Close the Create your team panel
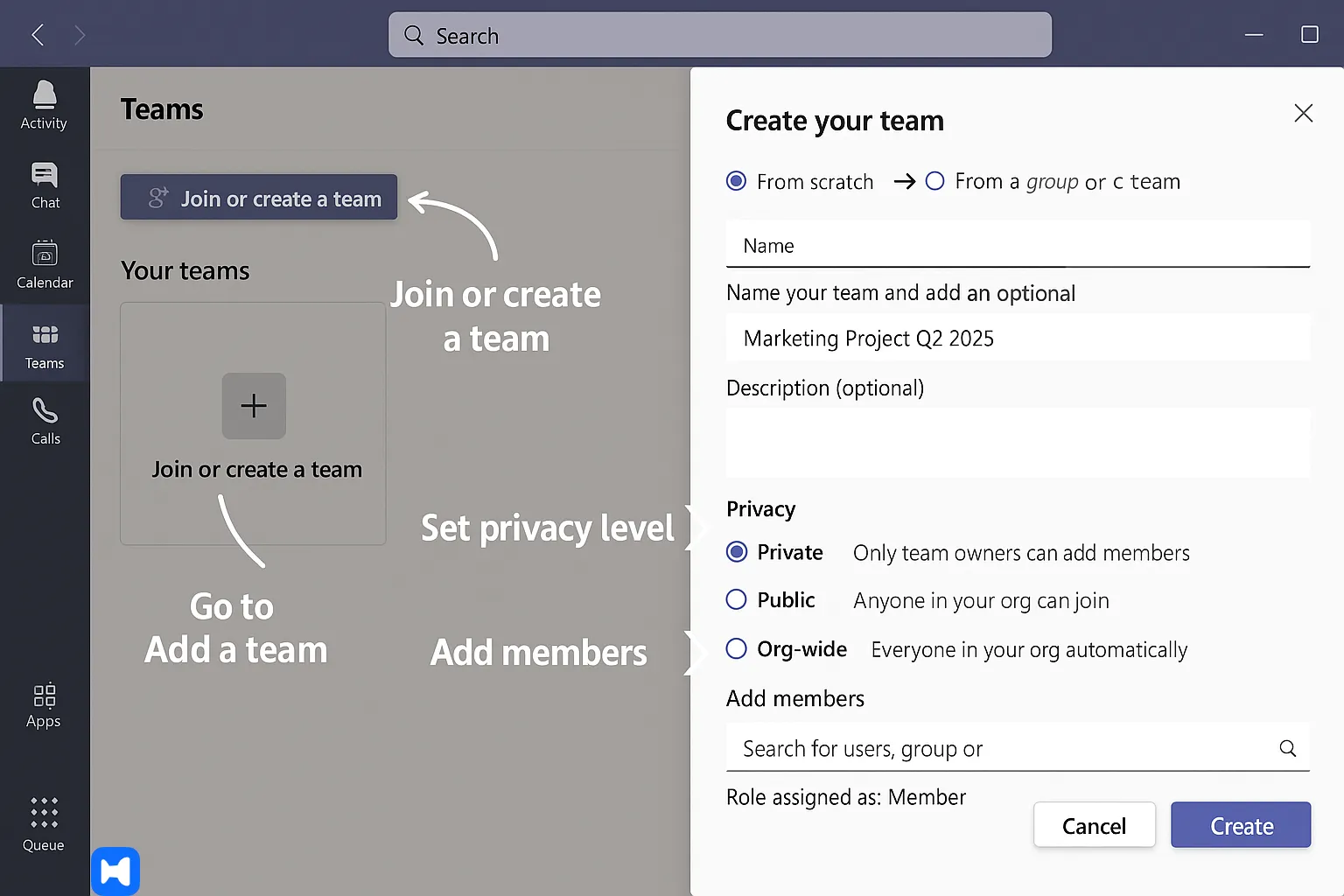 pos(1303,113)
